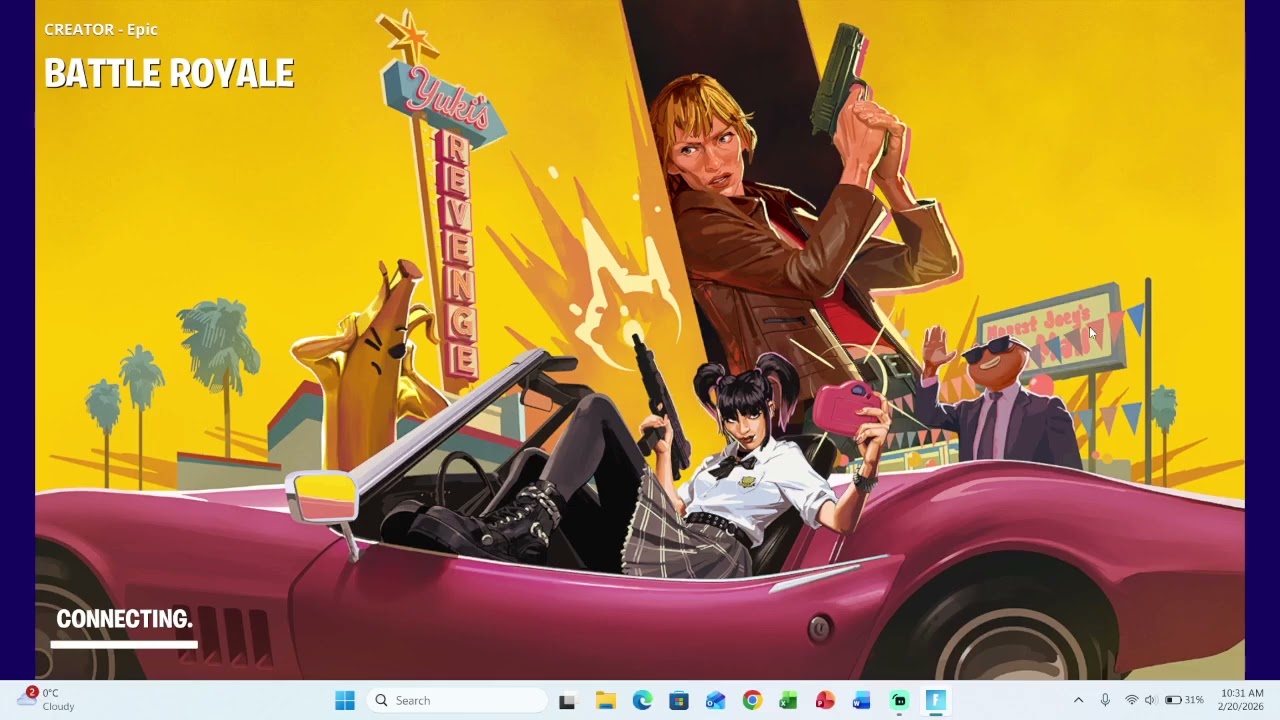
Task: Open Wi-Fi network settings icon
Action: click(x=1131, y=701)
